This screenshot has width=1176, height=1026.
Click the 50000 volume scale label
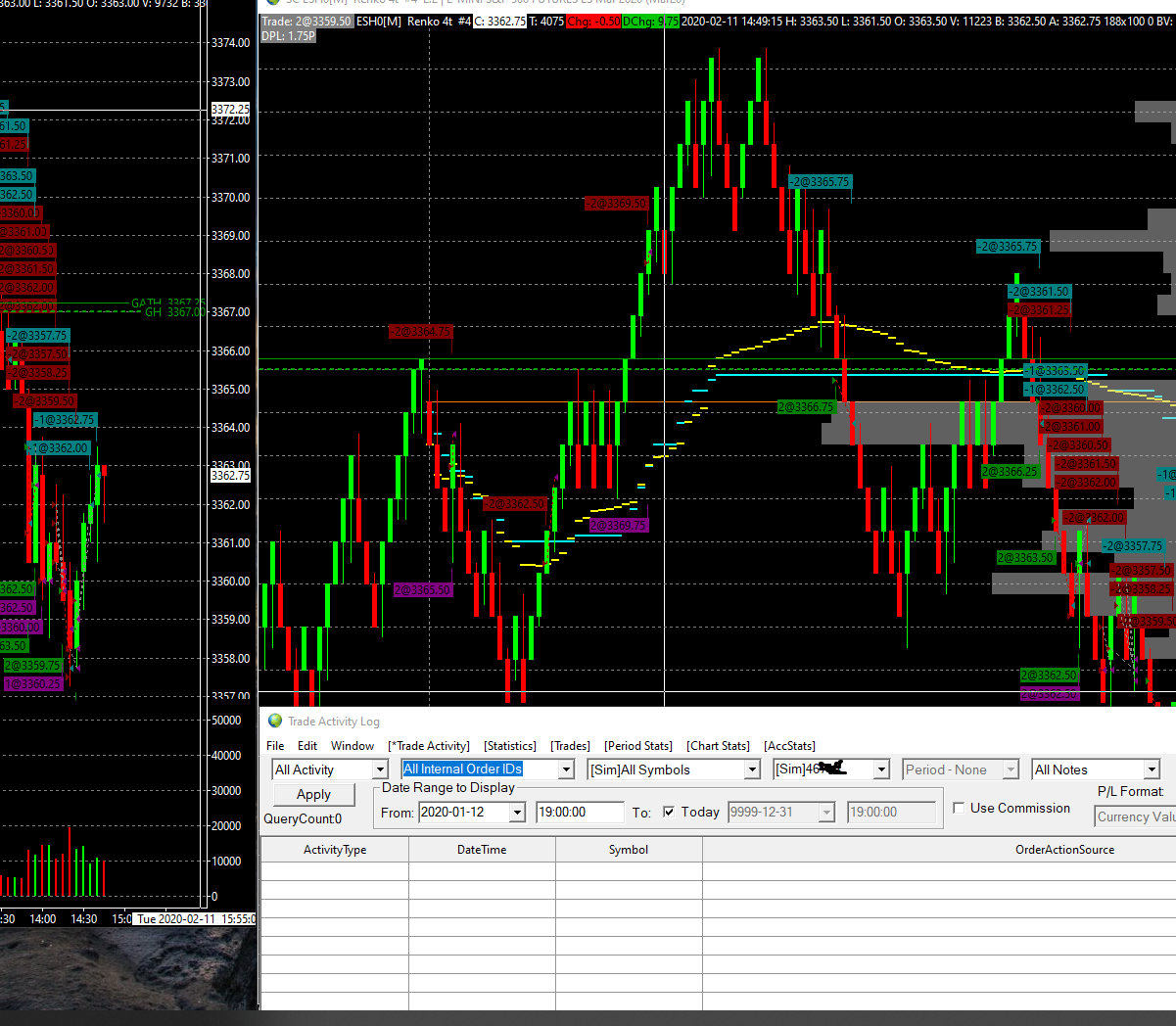(x=226, y=721)
